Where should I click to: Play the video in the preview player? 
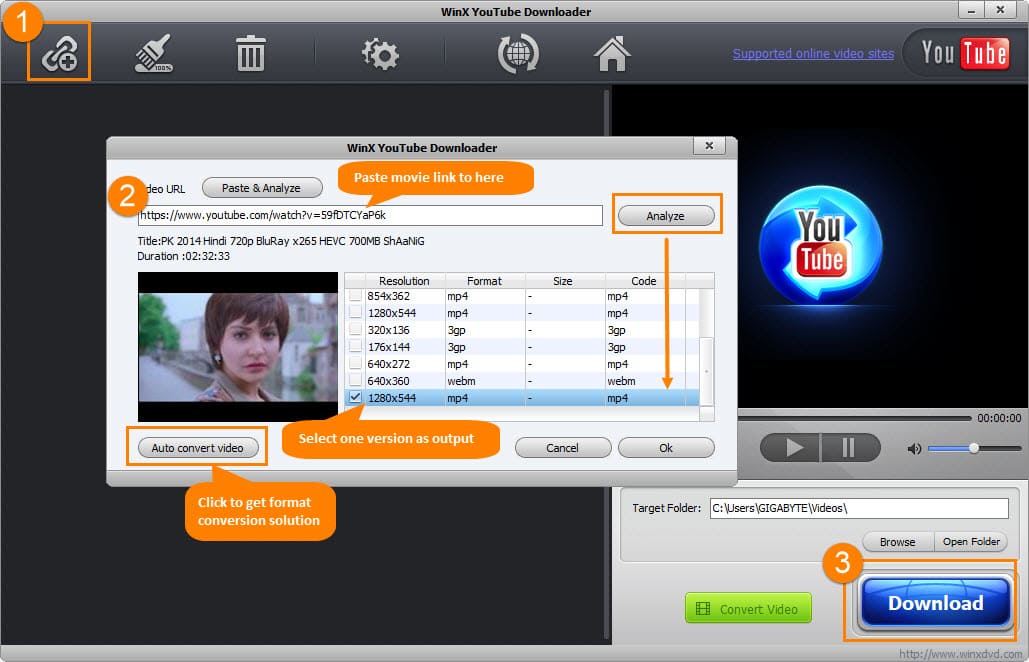[789, 447]
